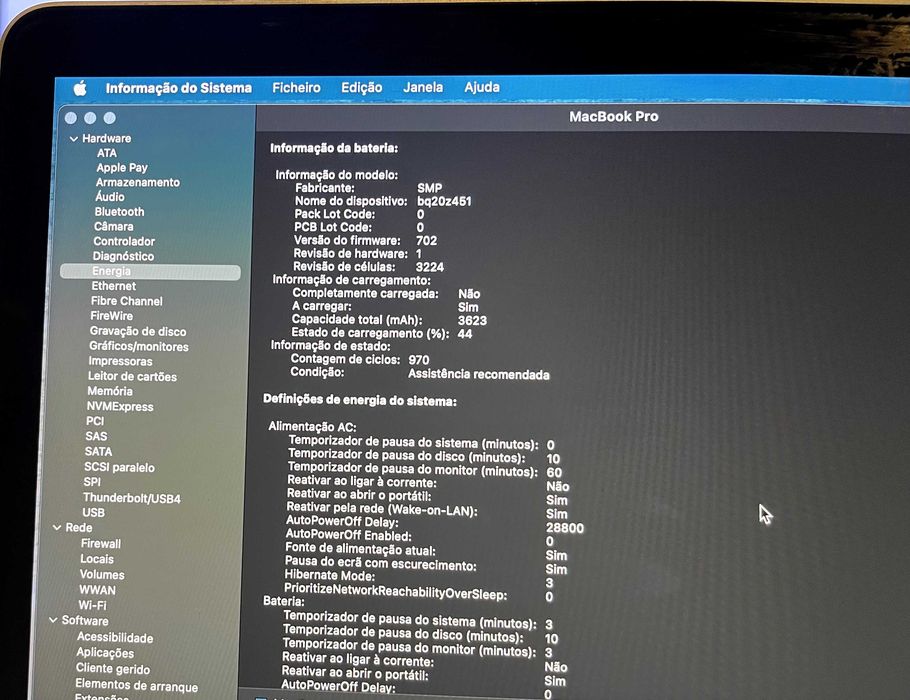Select Memória in the sidebar
Image resolution: width=910 pixels, height=700 pixels.
tap(110, 392)
